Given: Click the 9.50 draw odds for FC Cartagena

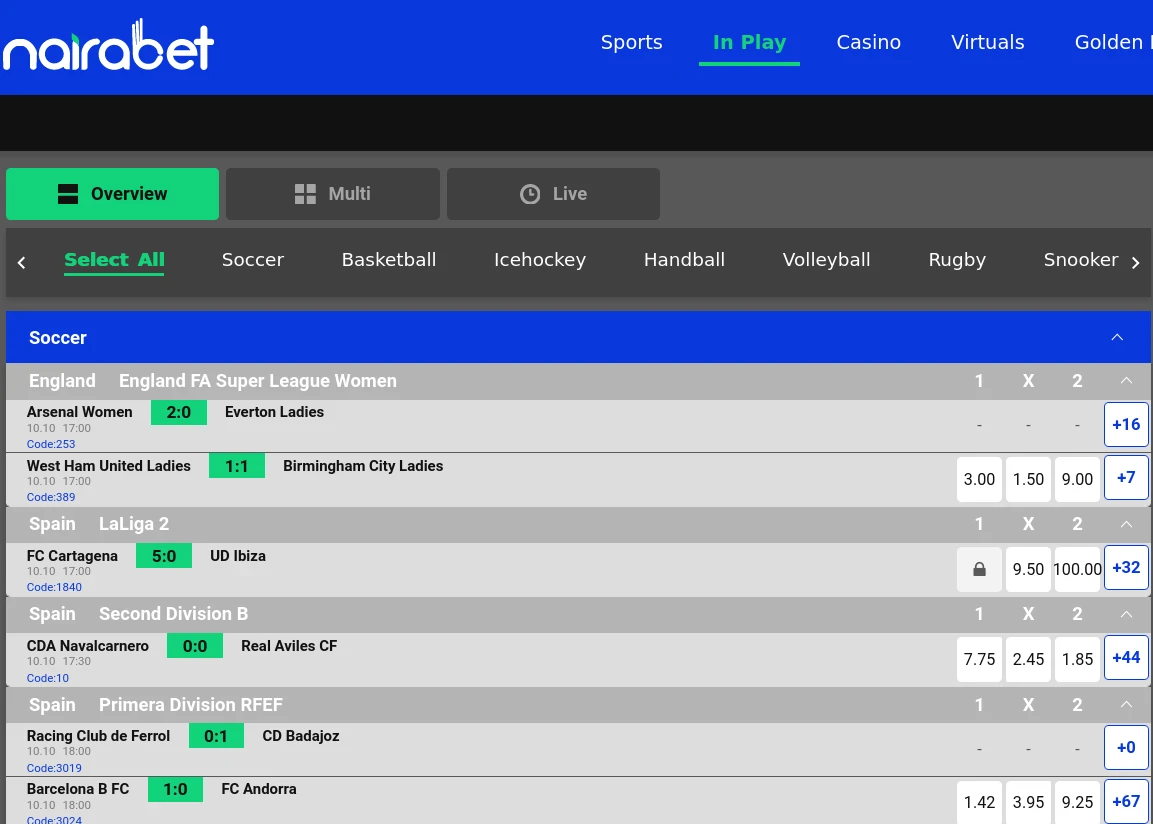Looking at the screenshot, I should pyautogui.click(x=1028, y=569).
